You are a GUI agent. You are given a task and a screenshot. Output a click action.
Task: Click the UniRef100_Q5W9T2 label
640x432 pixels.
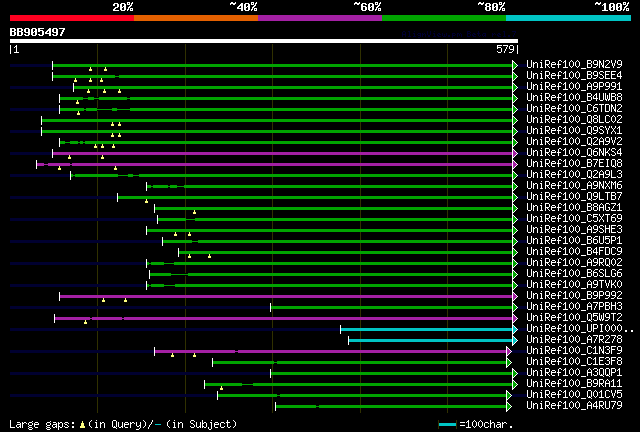point(574,318)
